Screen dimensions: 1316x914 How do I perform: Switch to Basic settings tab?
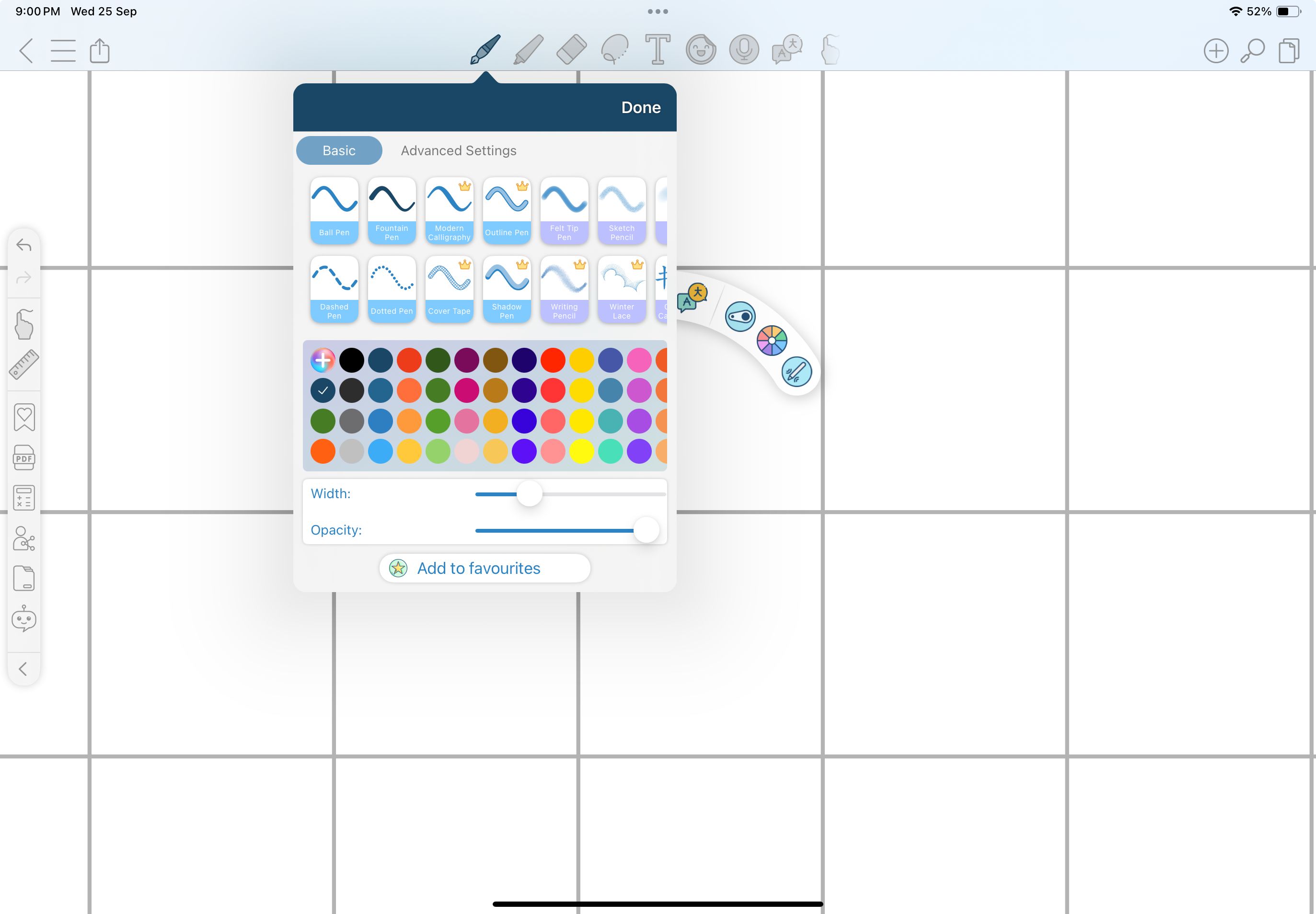pos(338,151)
